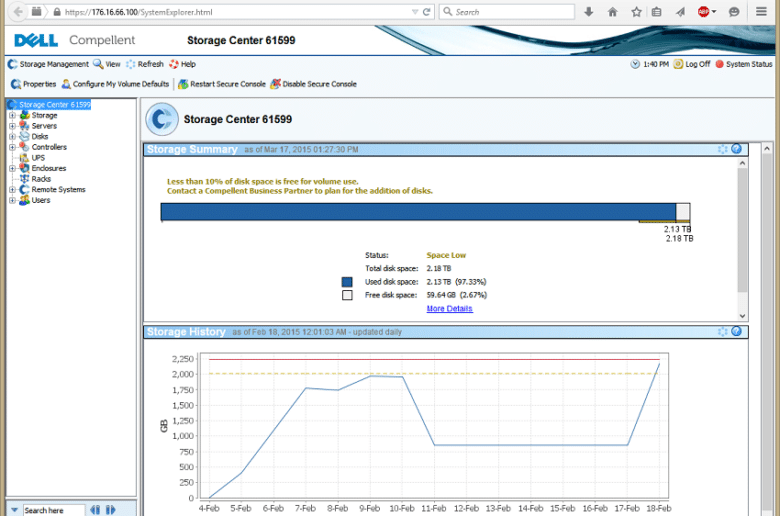Open browser downloads arrow icon

(x=589, y=12)
